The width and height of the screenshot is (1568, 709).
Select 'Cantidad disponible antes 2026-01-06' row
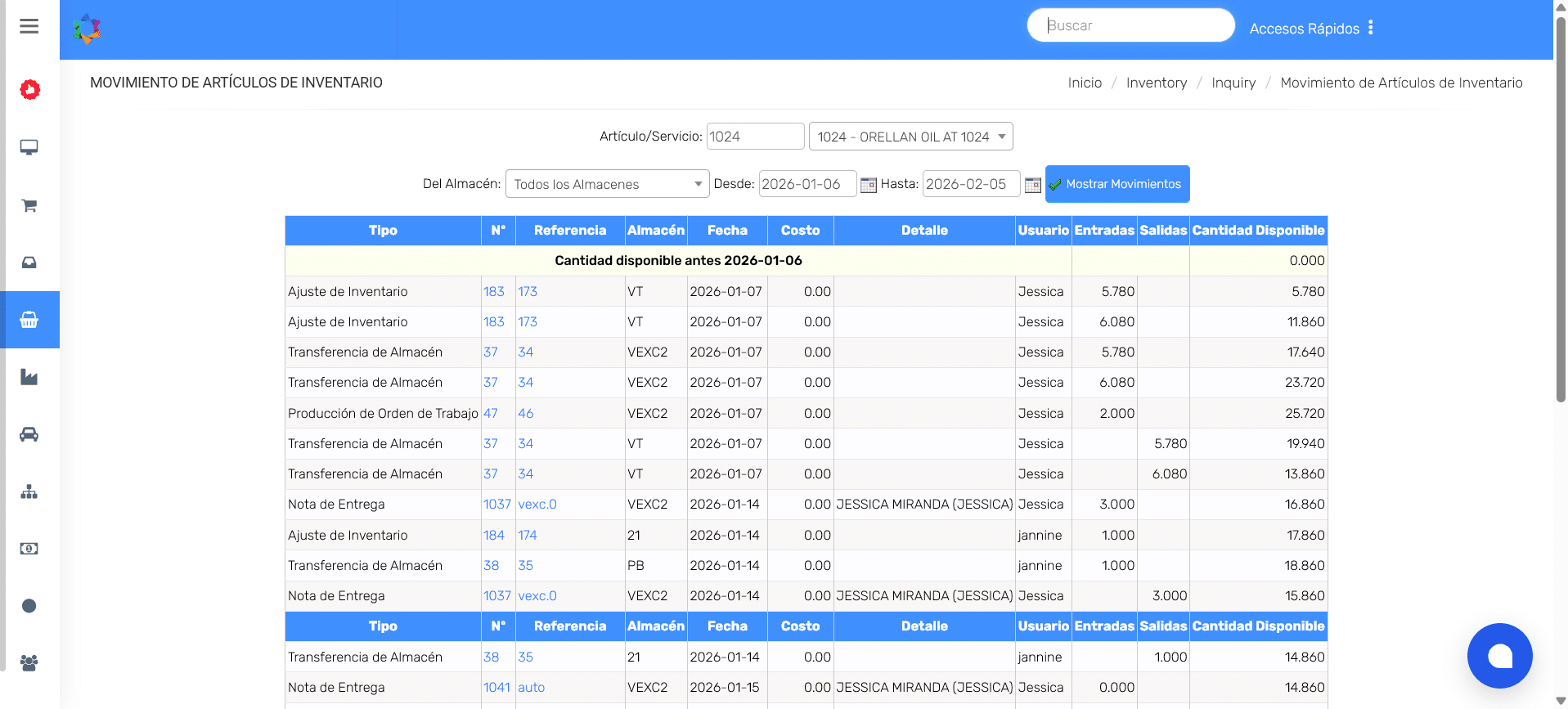[806, 261]
